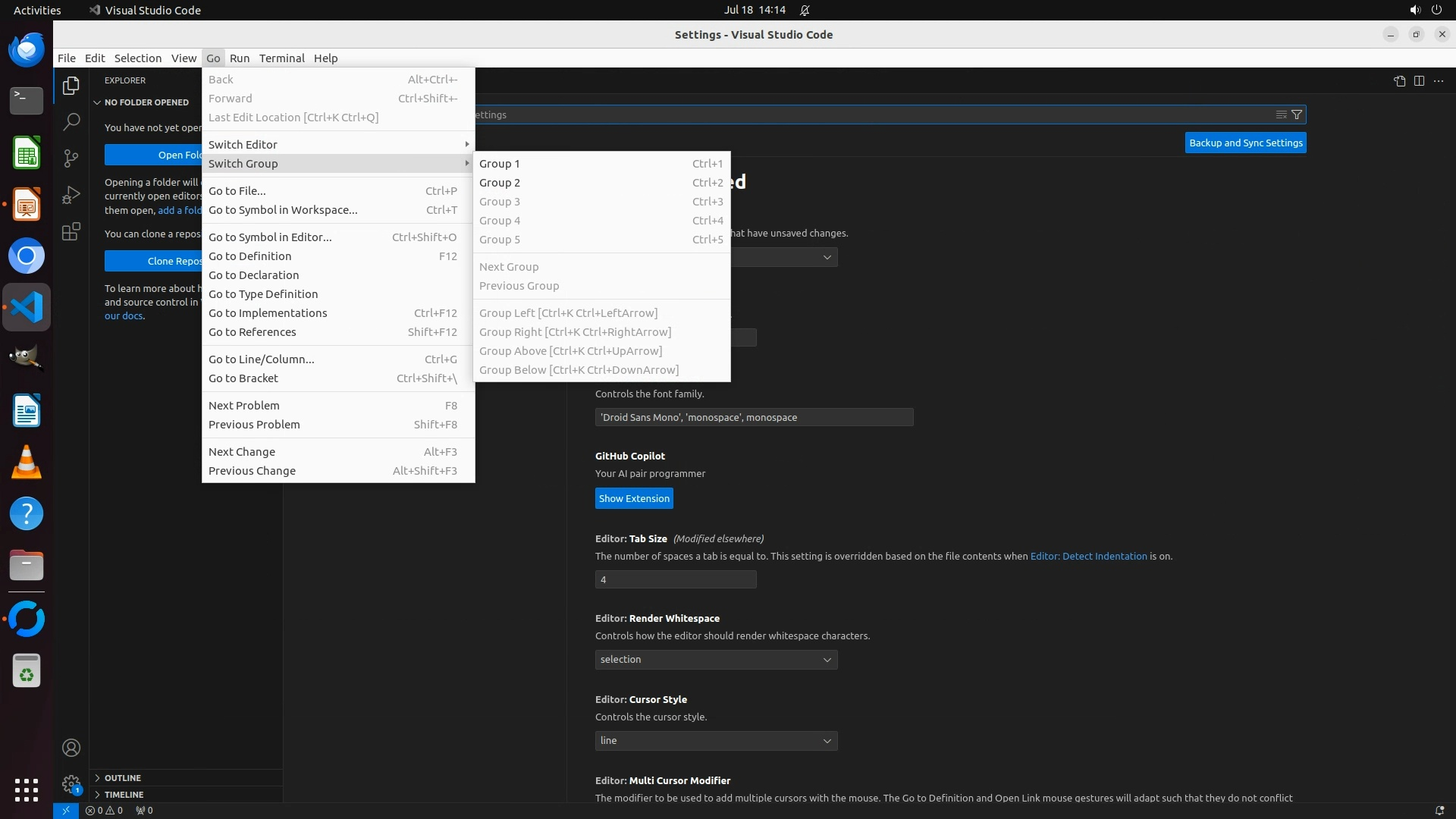Click the Manage gear icon

(x=71, y=784)
